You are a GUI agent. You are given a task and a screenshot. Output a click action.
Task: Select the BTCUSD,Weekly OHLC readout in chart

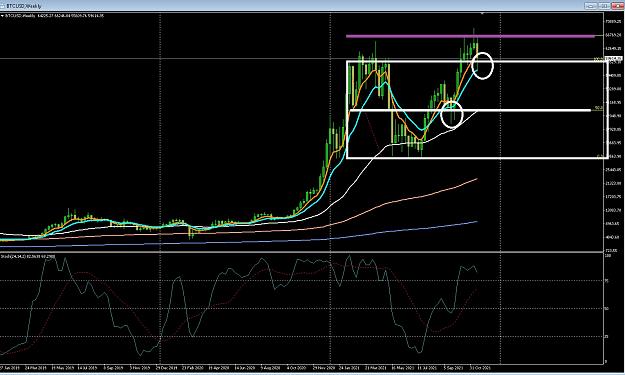pyautogui.click(x=54, y=16)
